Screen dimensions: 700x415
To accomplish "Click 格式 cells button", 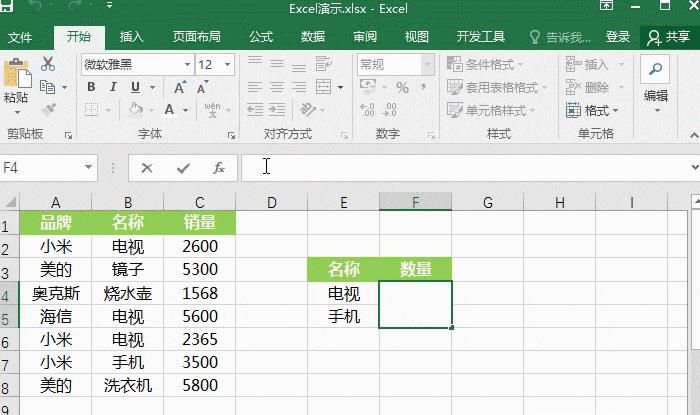I will click(592, 110).
